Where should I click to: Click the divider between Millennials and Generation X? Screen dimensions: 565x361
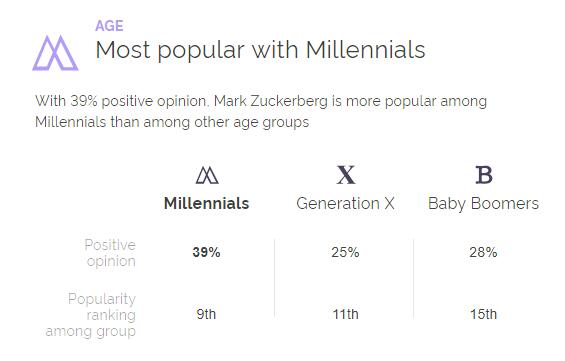click(x=275, y=278)
